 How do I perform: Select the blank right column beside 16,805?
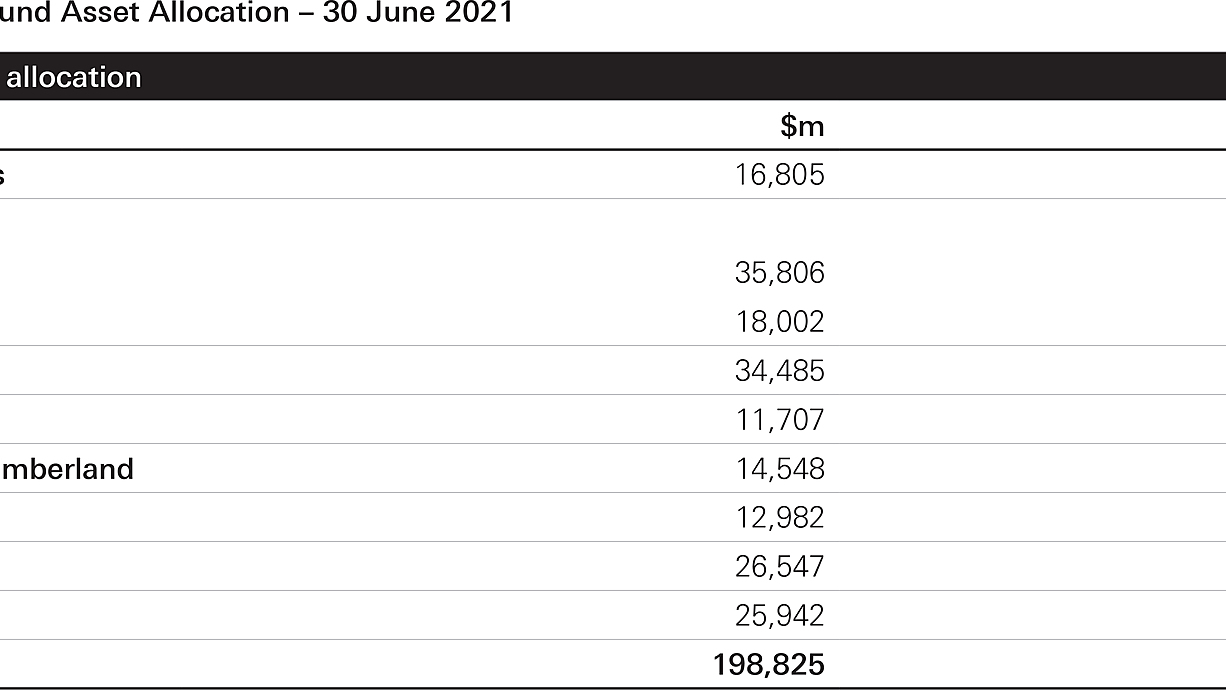(1026, 175)
